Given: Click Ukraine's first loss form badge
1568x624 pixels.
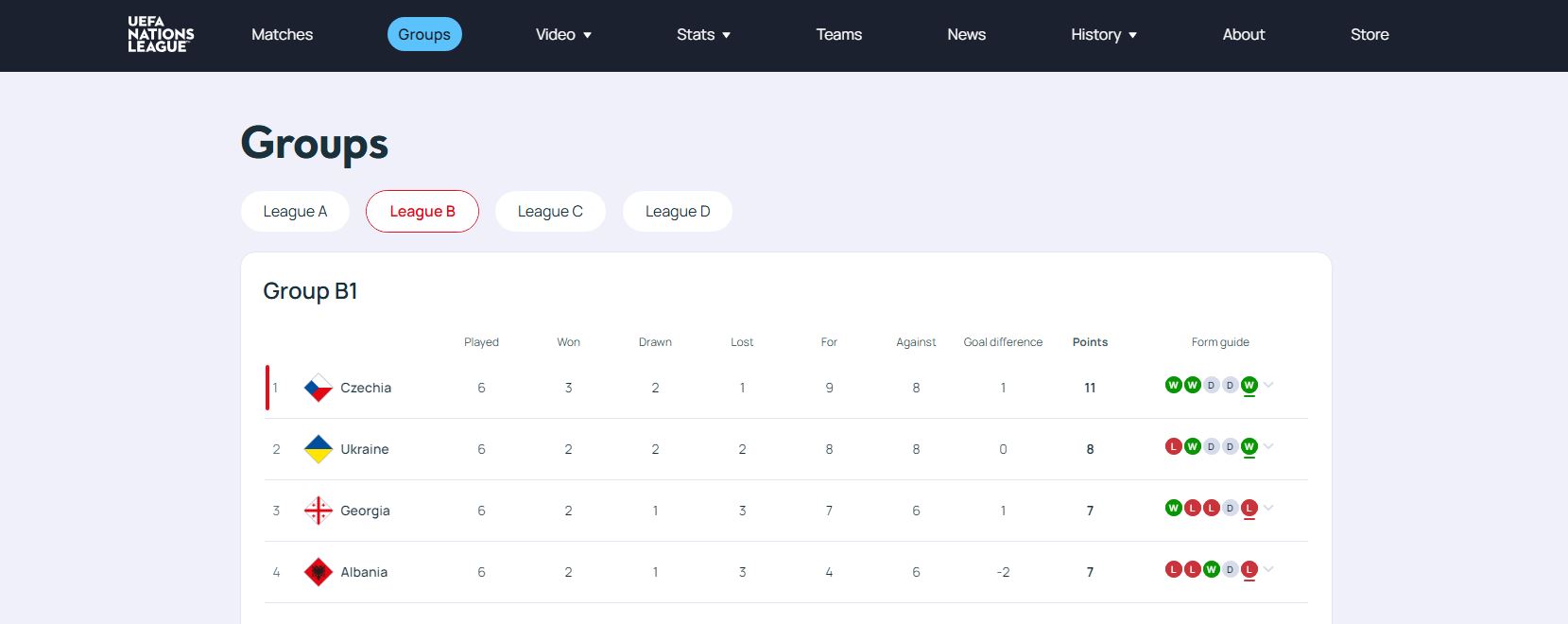Looking at the screenshot, I should point(1173,446).
